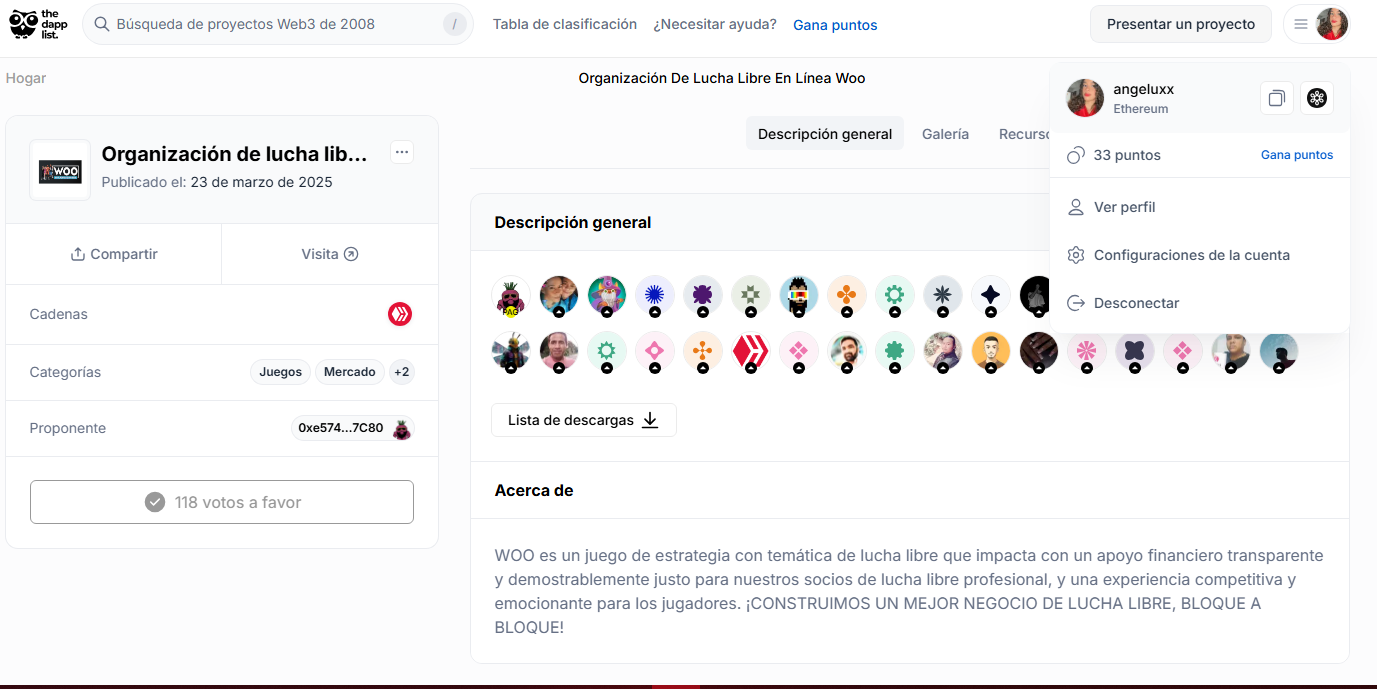Focus the Web3 project search field
1377x689 pixels.
point(278,24)
